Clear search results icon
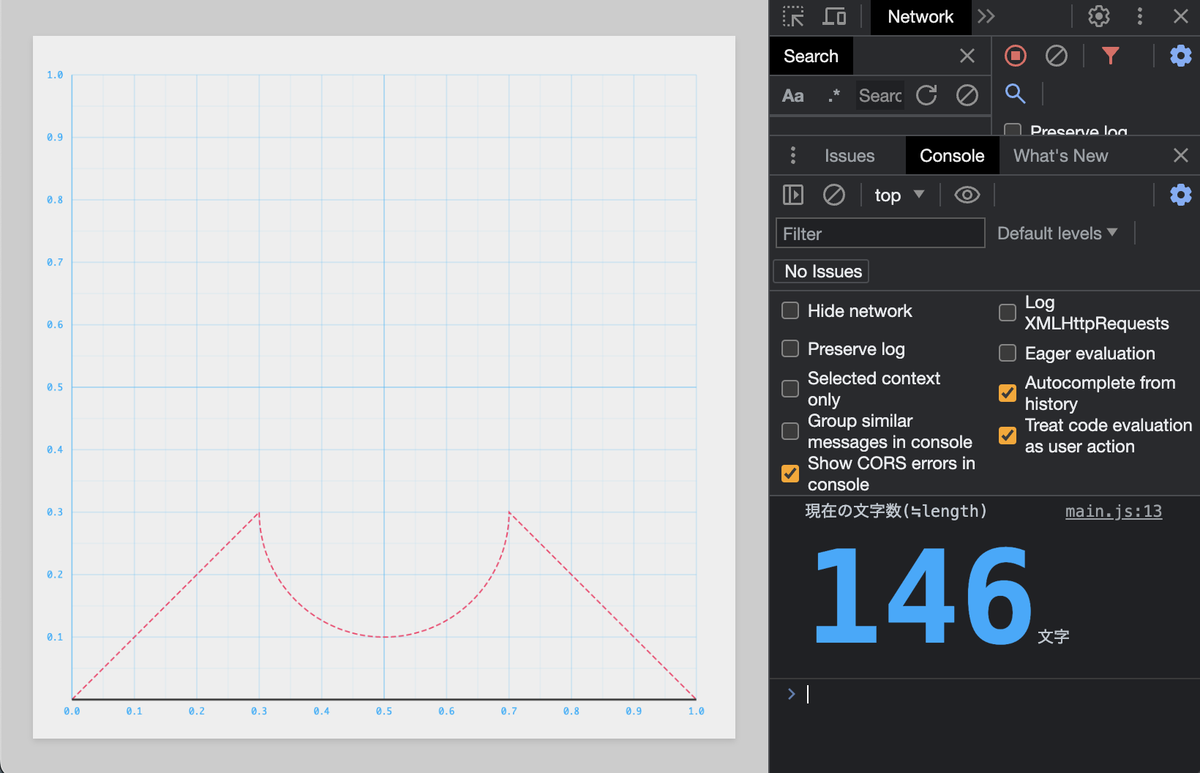This screenshot has width=1200, height=773. (x=966, y=95)
